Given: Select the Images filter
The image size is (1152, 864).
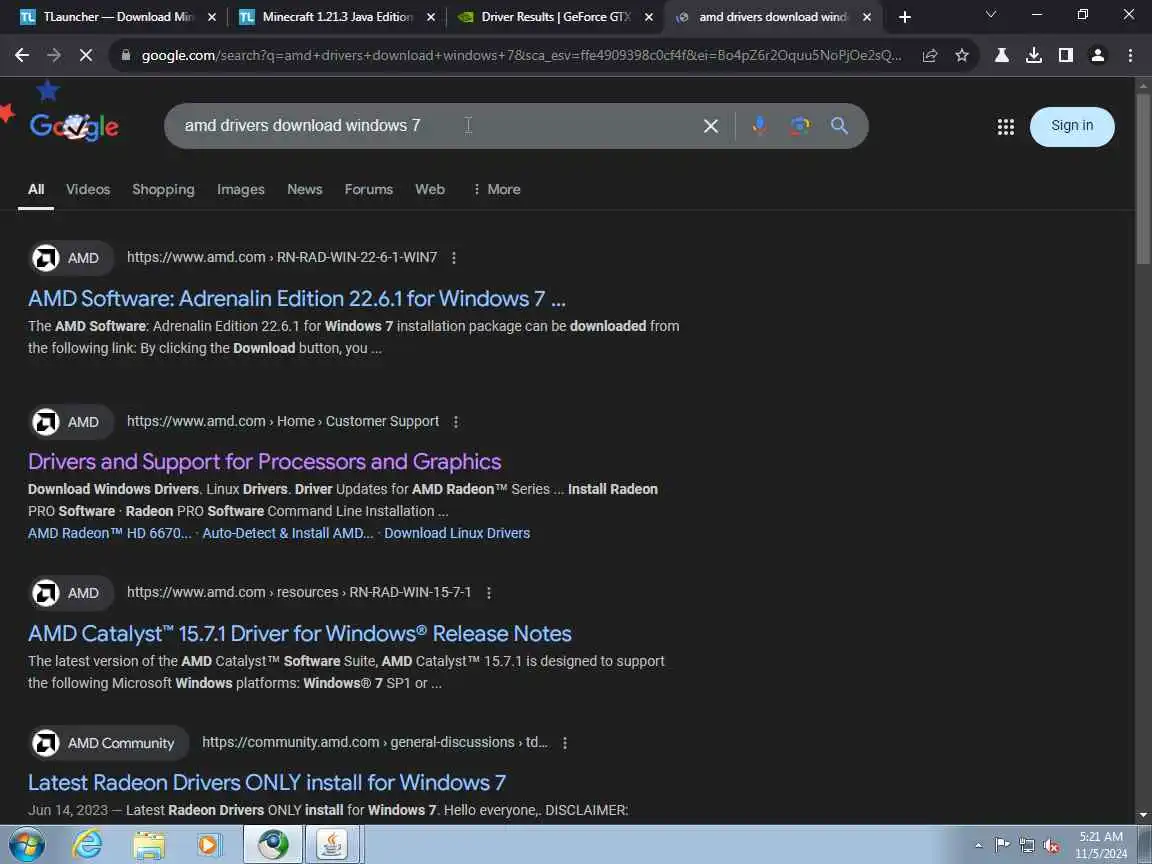Looking at the screenshot, I should 240,190.
